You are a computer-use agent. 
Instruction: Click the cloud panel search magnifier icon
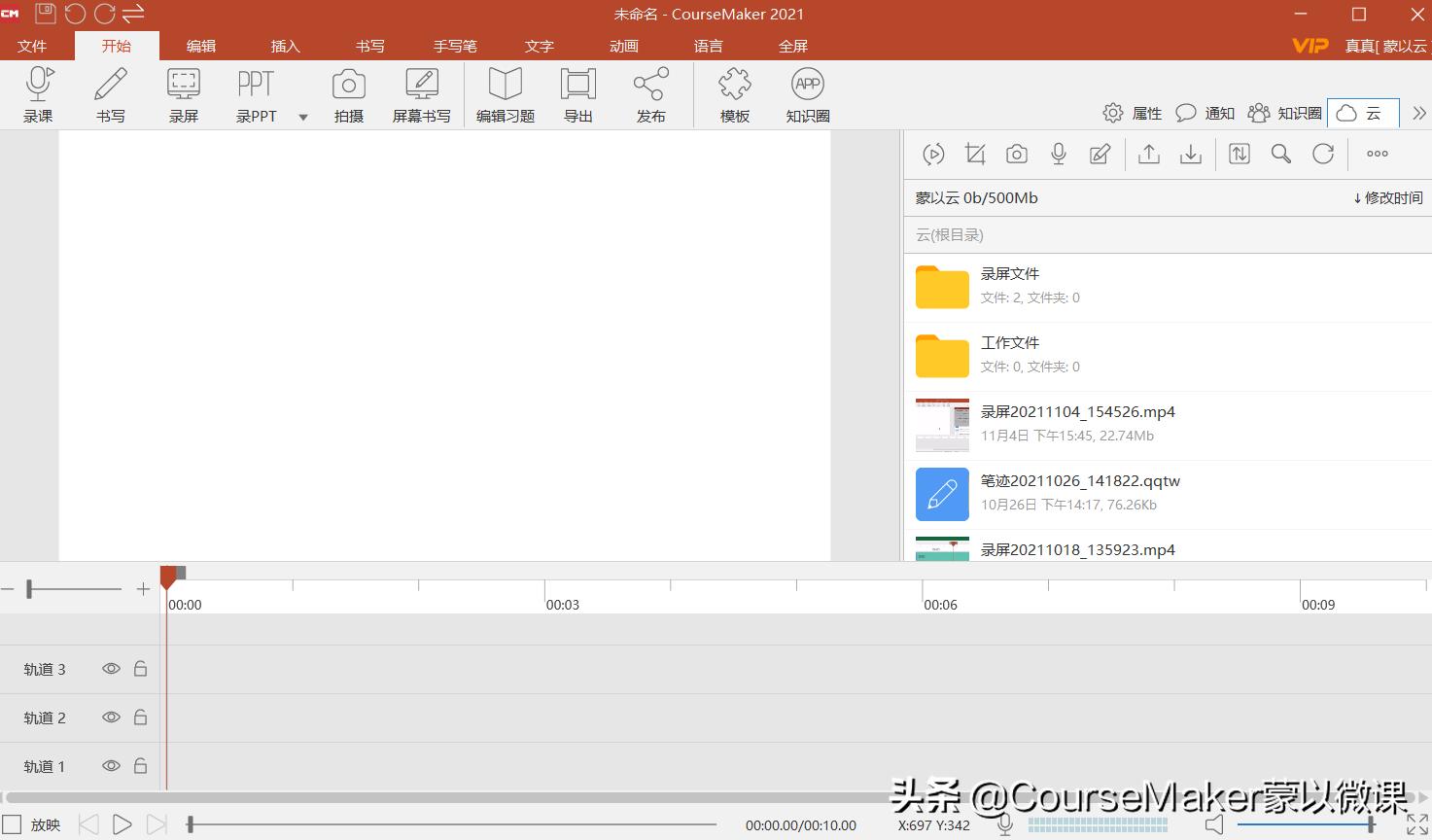click(x=1280, y=154)
